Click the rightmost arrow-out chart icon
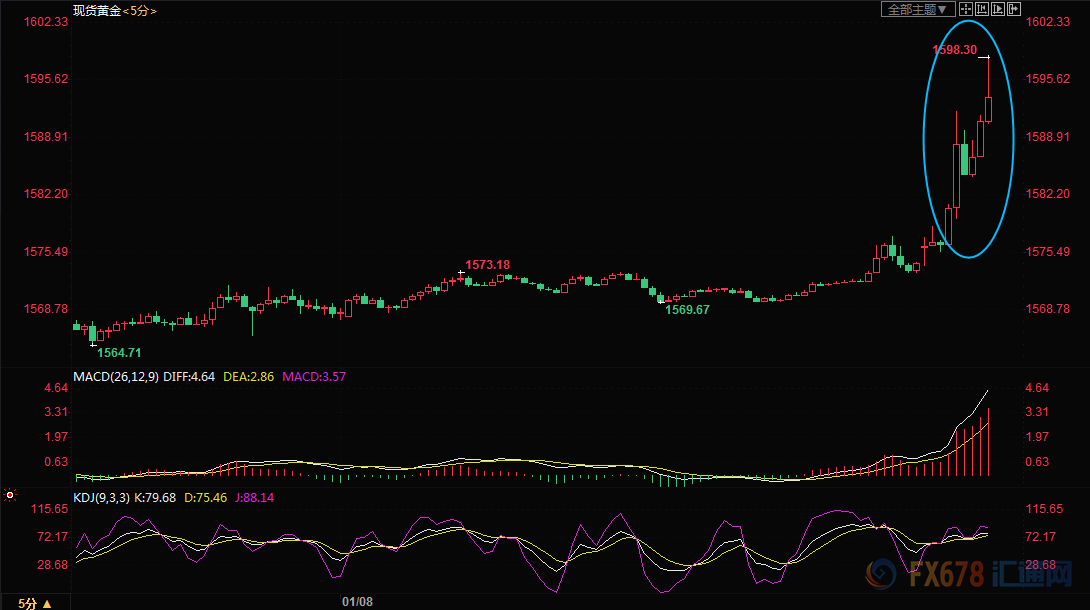Screen dimensions: 1090x610 coord(1014,9)
